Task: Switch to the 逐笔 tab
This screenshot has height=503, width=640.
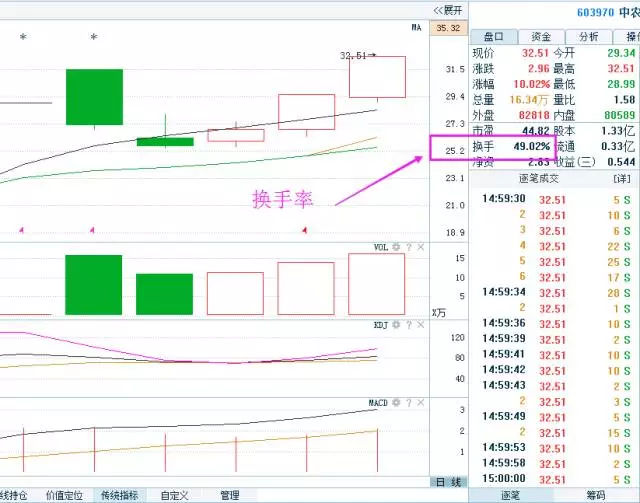Action: pos(511,495)
